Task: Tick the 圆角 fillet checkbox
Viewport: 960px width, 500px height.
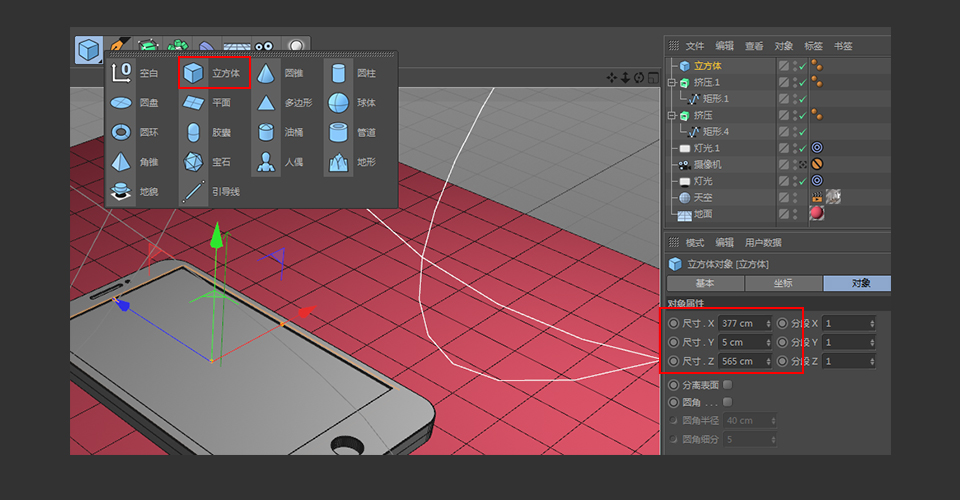Action: 727,402
